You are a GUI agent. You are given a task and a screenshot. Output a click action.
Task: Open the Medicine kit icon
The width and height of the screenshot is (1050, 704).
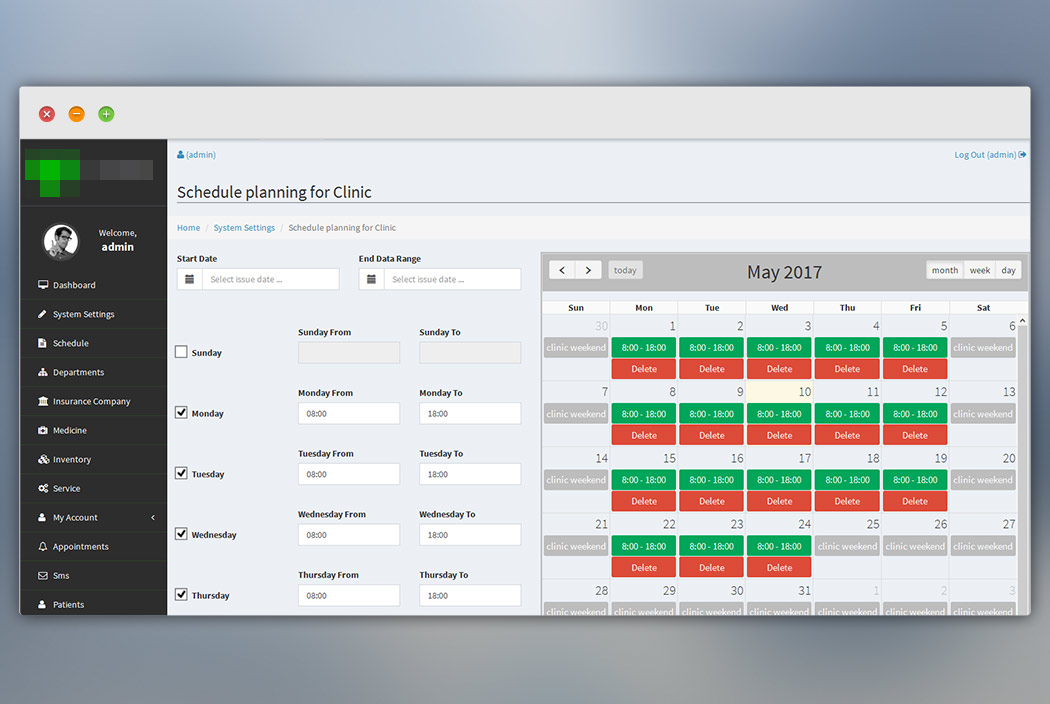[43, 430]
